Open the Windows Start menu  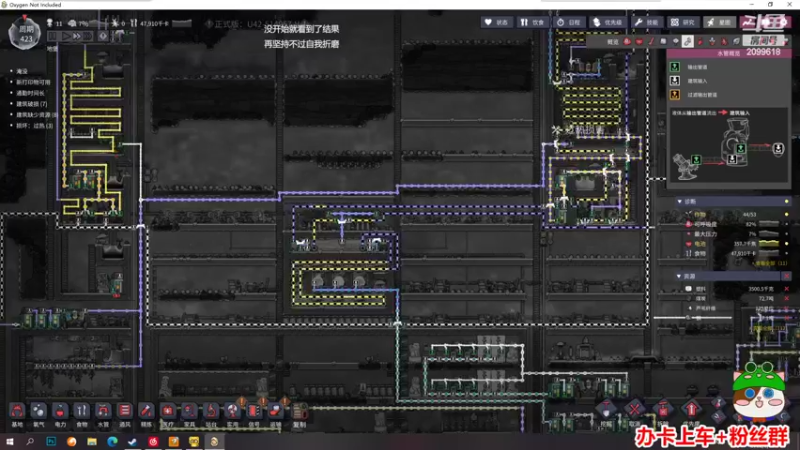click(10, 441)
